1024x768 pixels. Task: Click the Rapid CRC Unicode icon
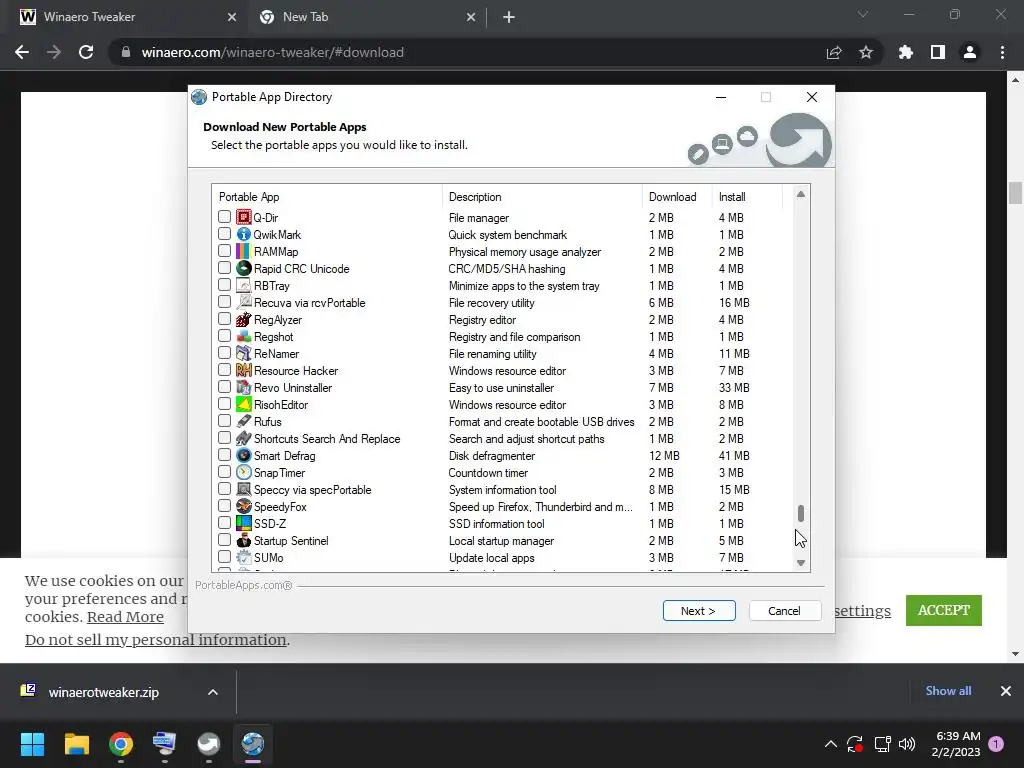click(x=244, y=268)
